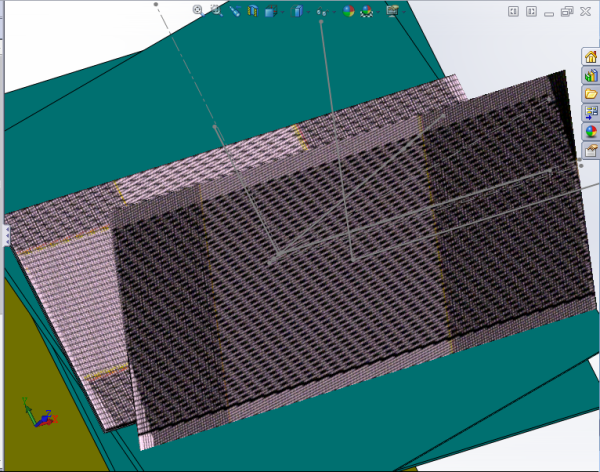Viewport: 600px width, 472px height.
Task: Open the View Orientation dropdown
Action: tap(271, 11)
